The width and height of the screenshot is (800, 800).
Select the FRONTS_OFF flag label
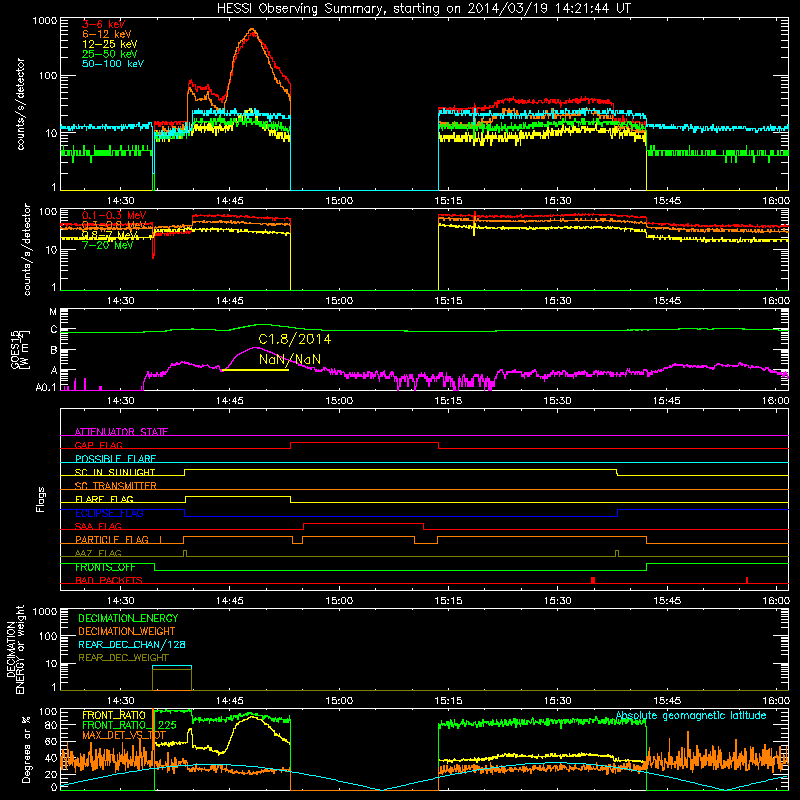[105, 567]
